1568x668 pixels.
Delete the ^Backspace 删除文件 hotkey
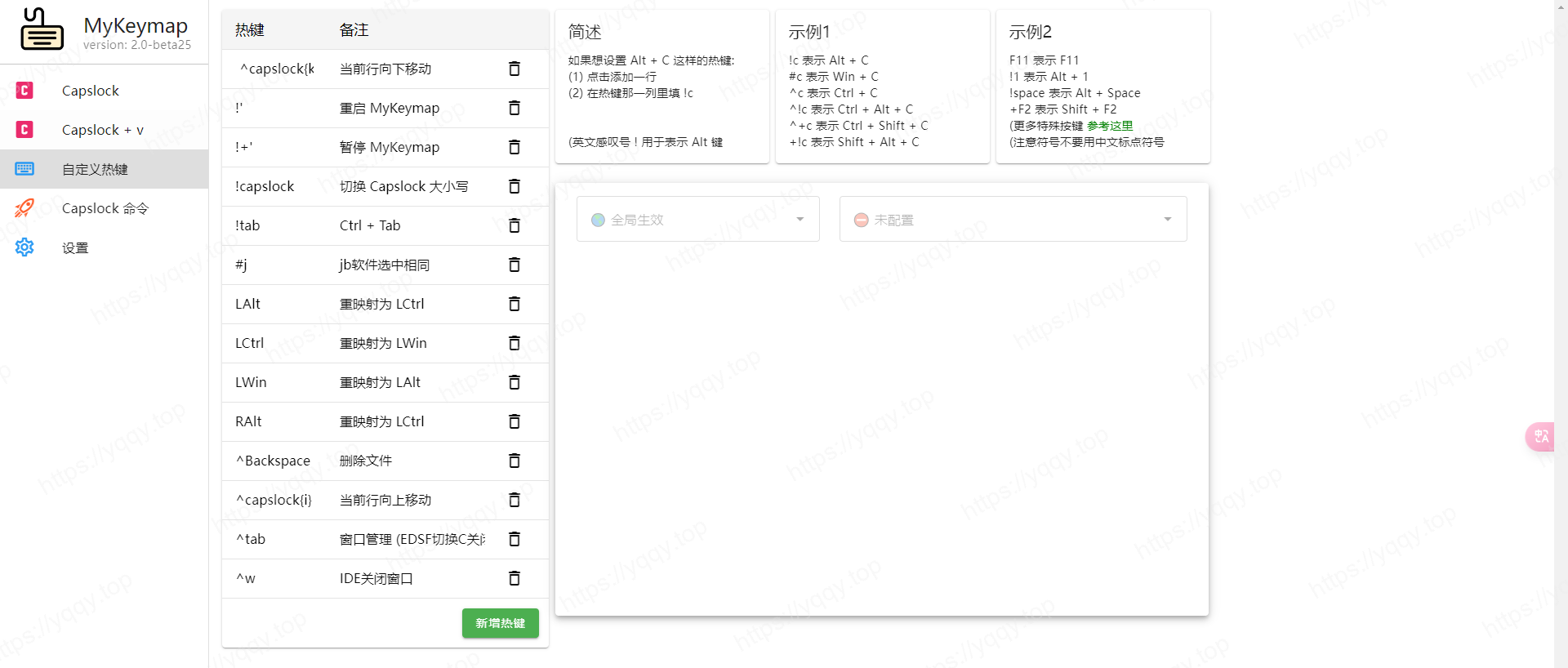tap(514, 461)
